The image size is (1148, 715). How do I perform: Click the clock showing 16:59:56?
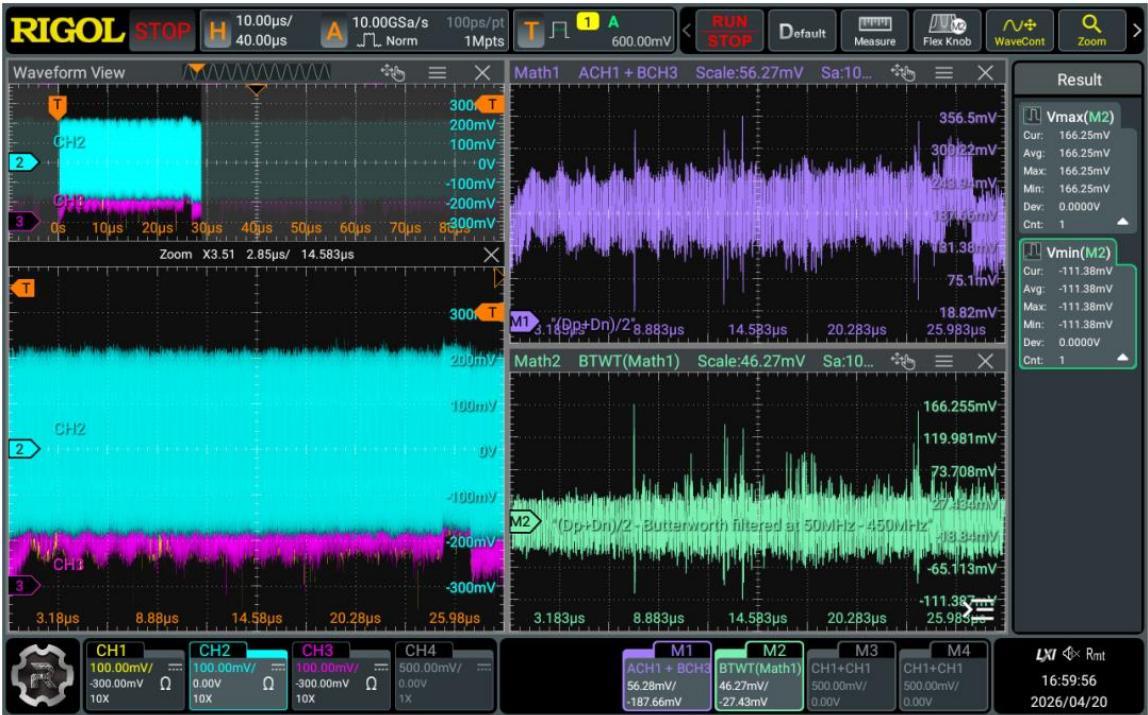click(1069, 680)
